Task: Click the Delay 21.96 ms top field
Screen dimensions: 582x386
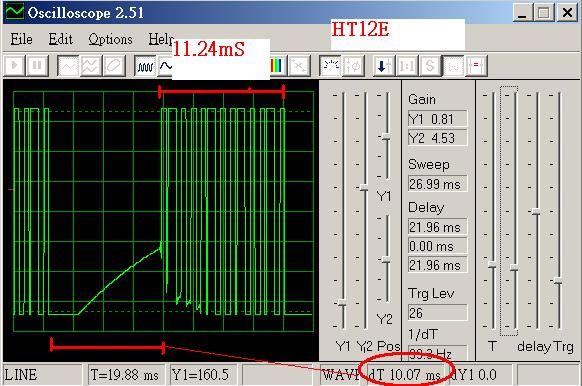Action: click(x=438, y=226)
